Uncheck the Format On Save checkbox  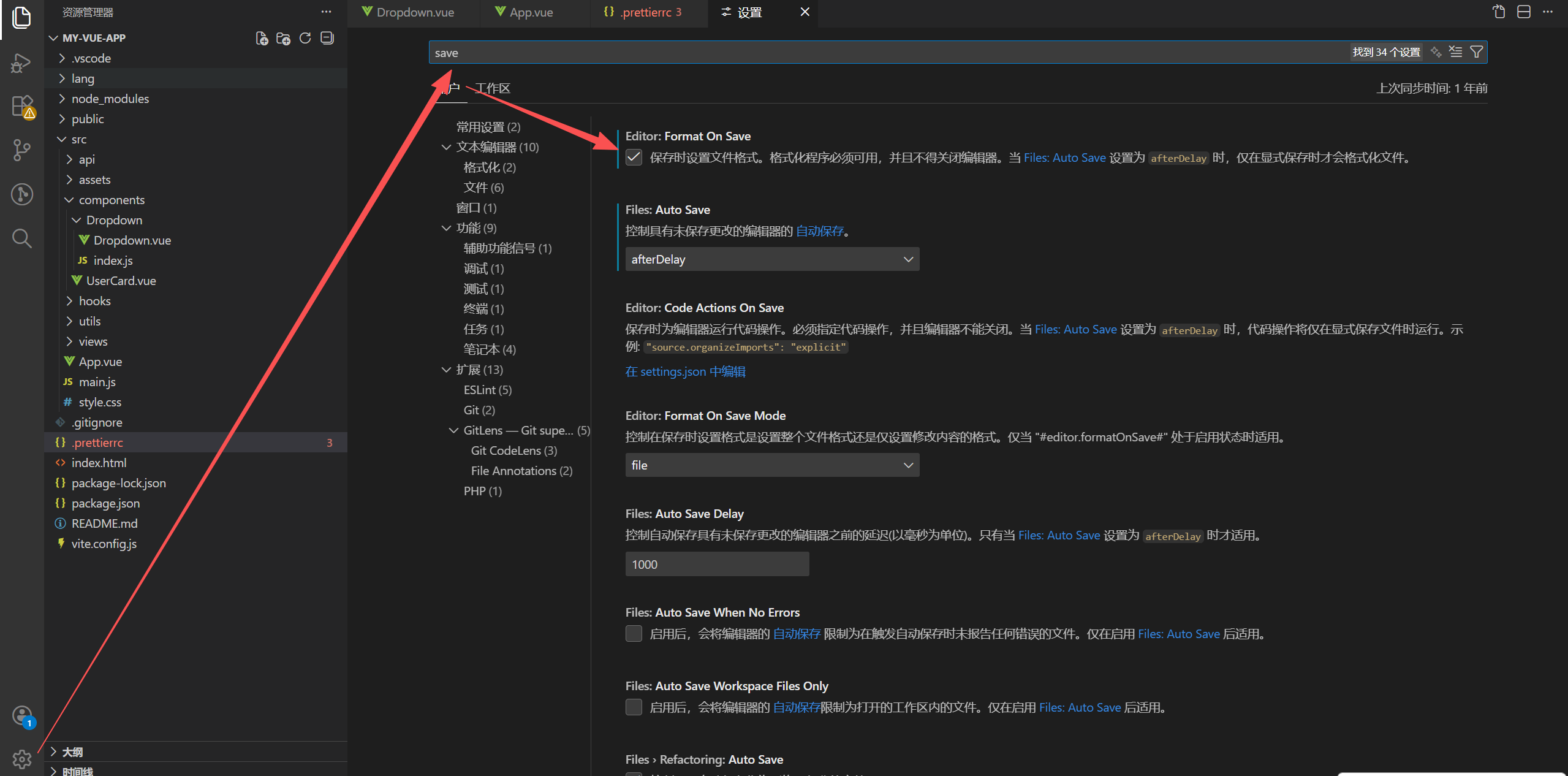click(634, 158)
